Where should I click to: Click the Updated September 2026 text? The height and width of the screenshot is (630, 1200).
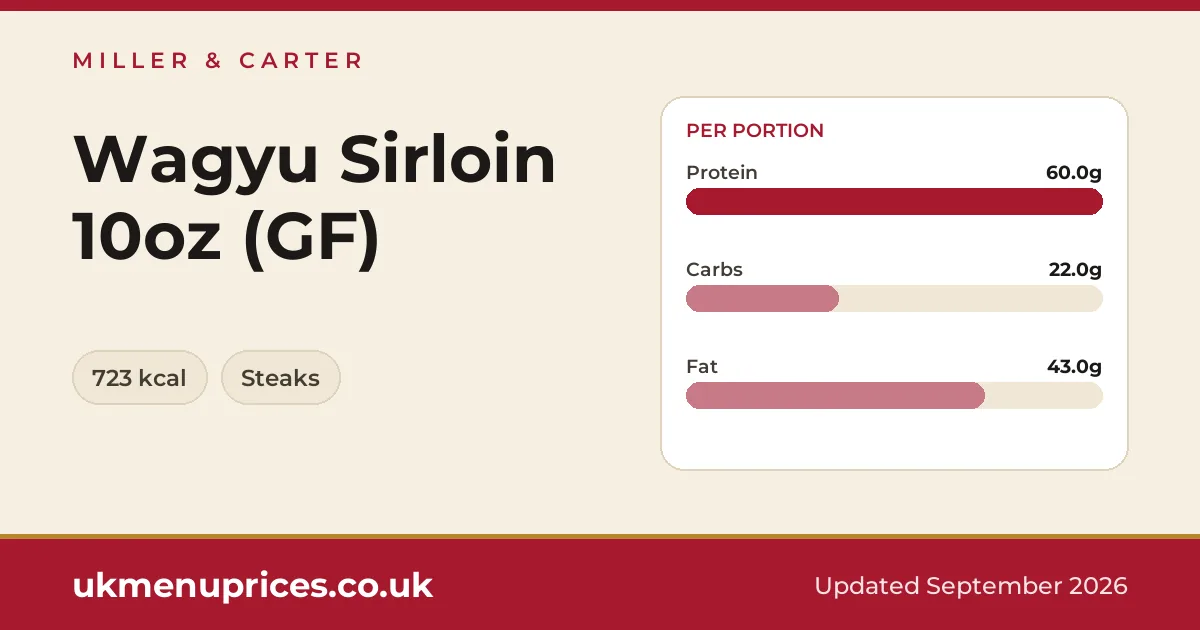coord(971,585)
